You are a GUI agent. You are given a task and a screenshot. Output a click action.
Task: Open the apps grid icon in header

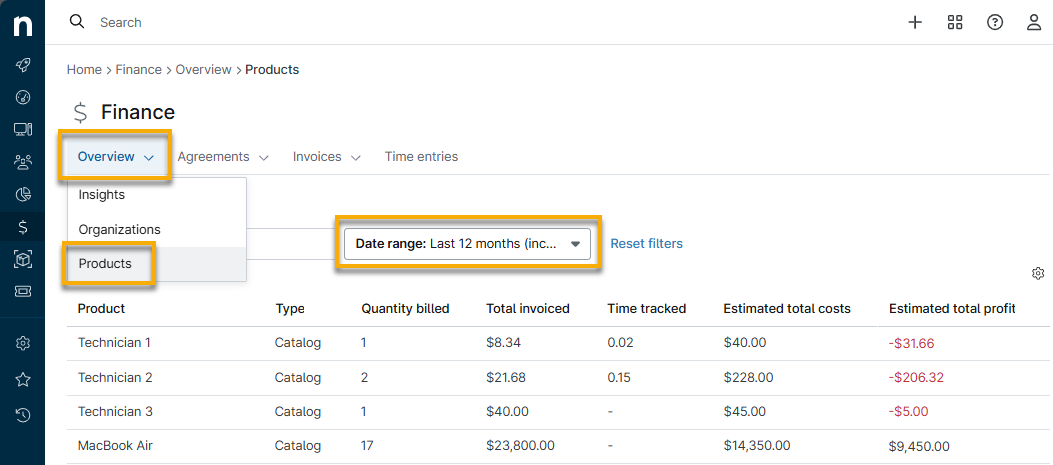pyautogui.click(x=955, y=22)
